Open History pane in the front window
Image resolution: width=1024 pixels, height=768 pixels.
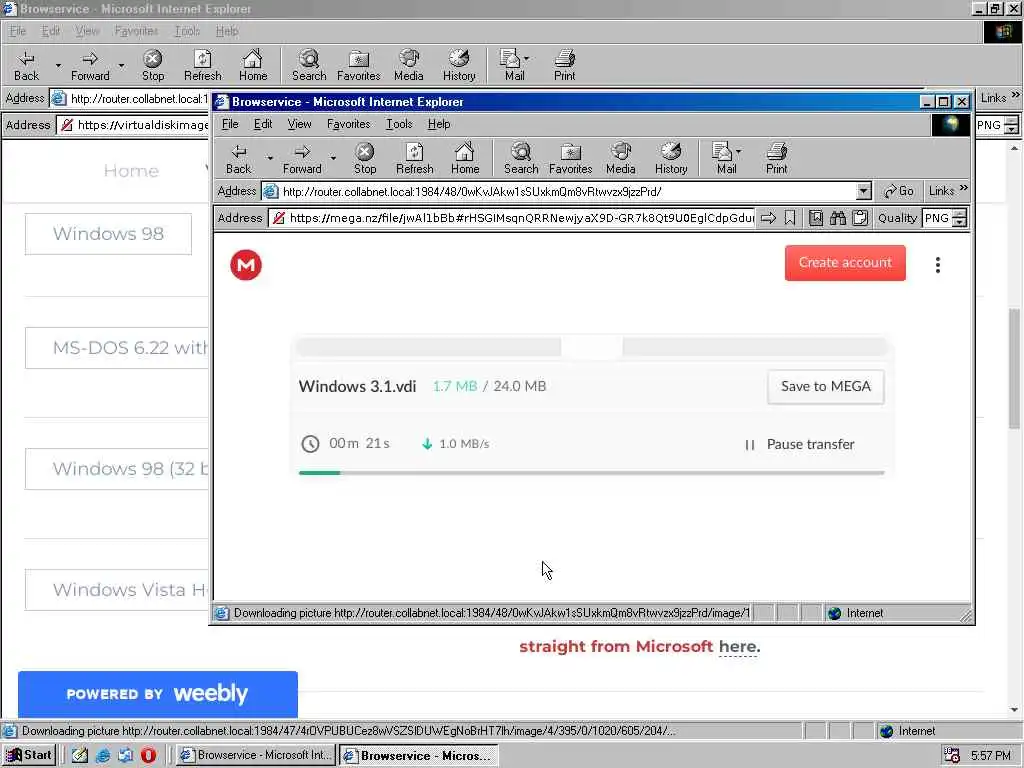[671, 159]
